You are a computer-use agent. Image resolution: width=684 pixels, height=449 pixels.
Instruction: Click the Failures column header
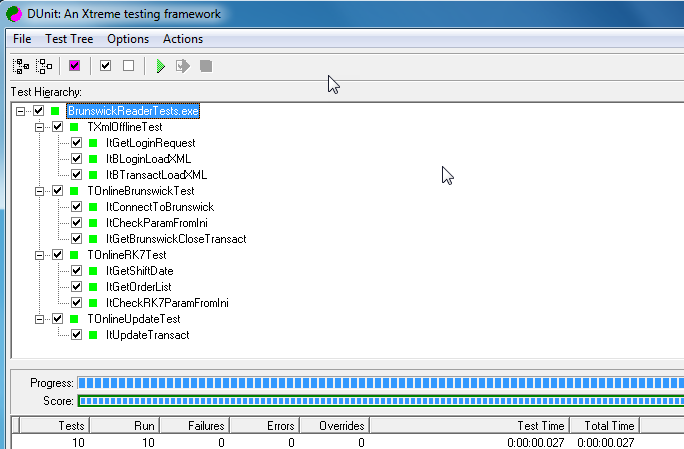click(206, 426)
